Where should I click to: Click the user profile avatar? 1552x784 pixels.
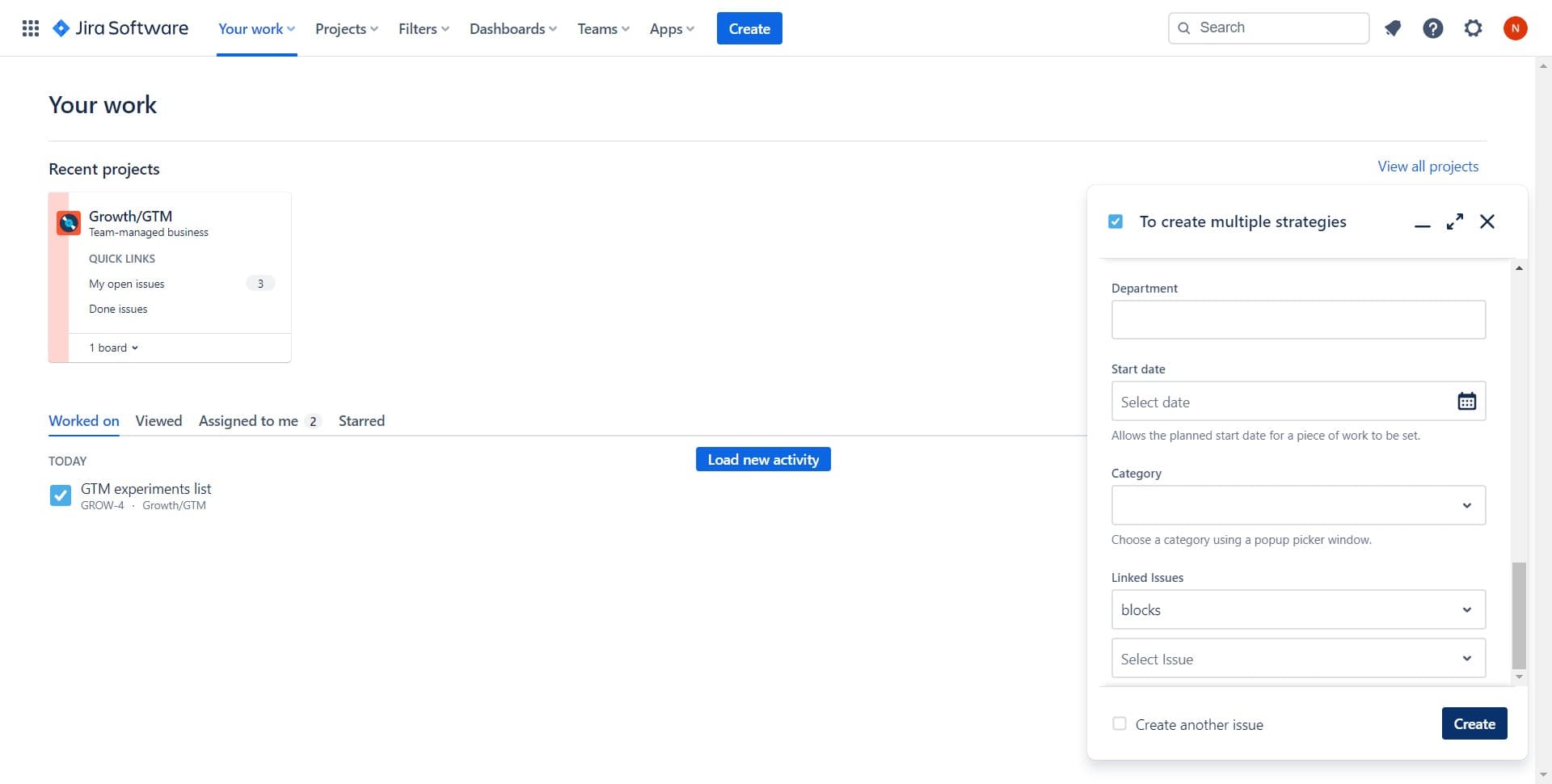point(1515,28)
